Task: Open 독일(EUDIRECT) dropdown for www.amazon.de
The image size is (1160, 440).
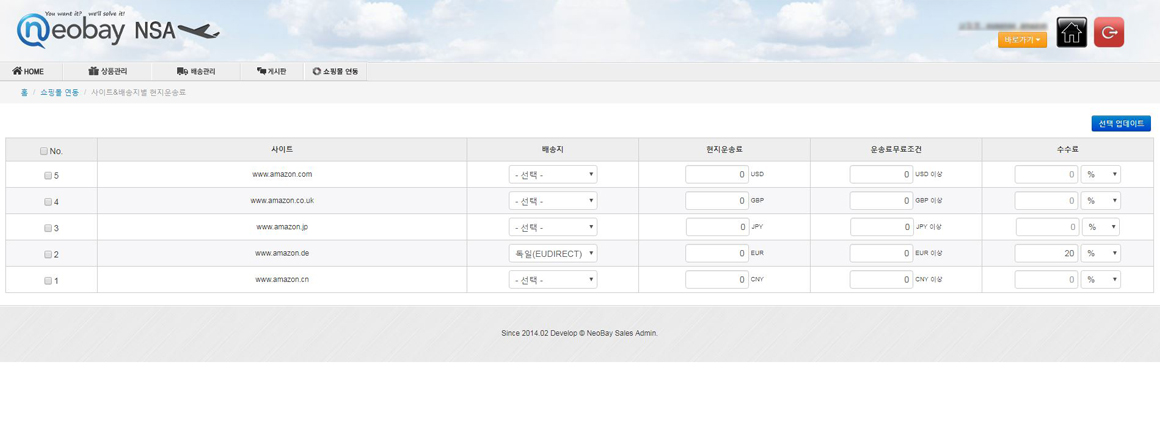Action: coord(553,253)
